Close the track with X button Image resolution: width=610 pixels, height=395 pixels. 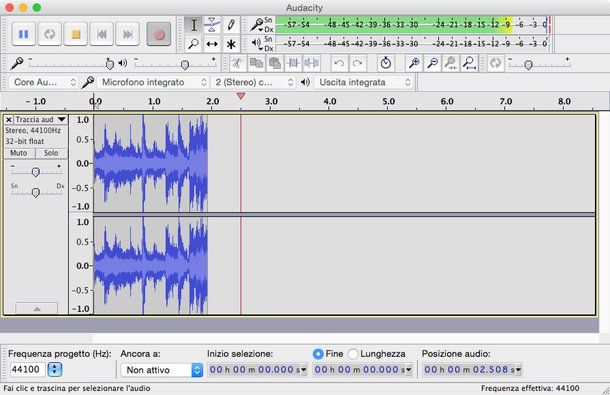coord(9,119)
